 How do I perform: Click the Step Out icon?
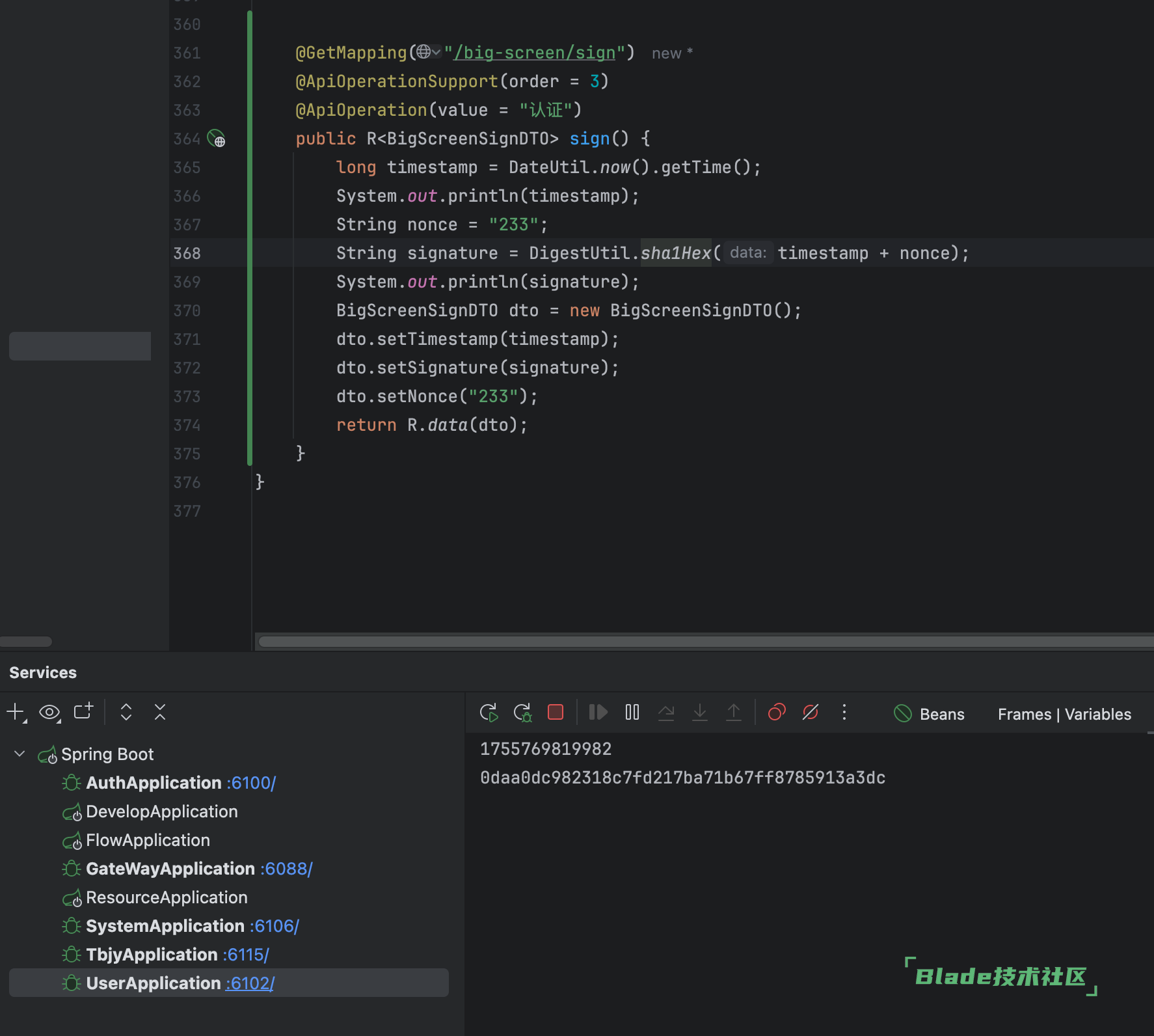point(734,713)
